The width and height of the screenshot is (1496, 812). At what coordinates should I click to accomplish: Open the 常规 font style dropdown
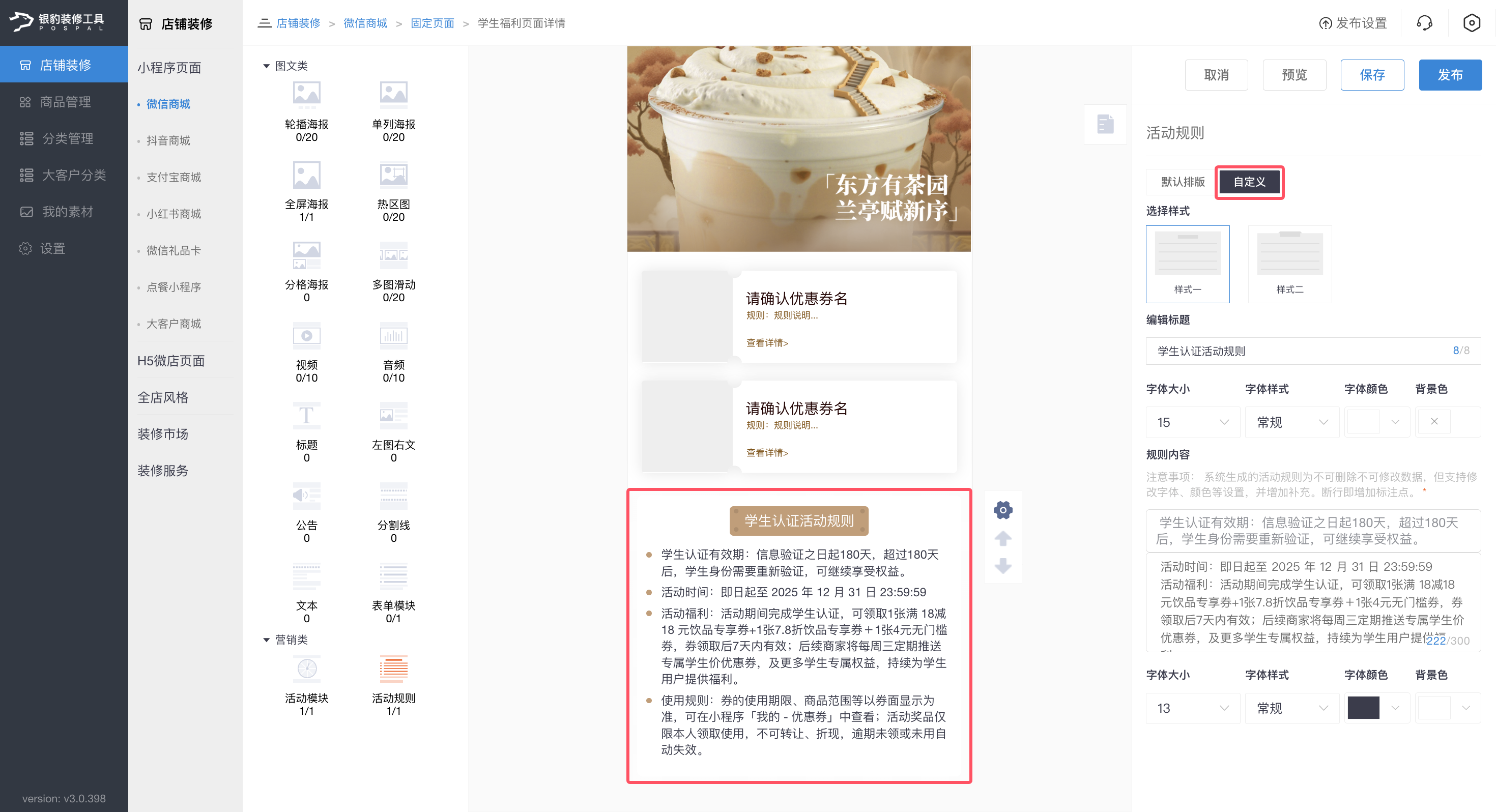coord(1291,422)
